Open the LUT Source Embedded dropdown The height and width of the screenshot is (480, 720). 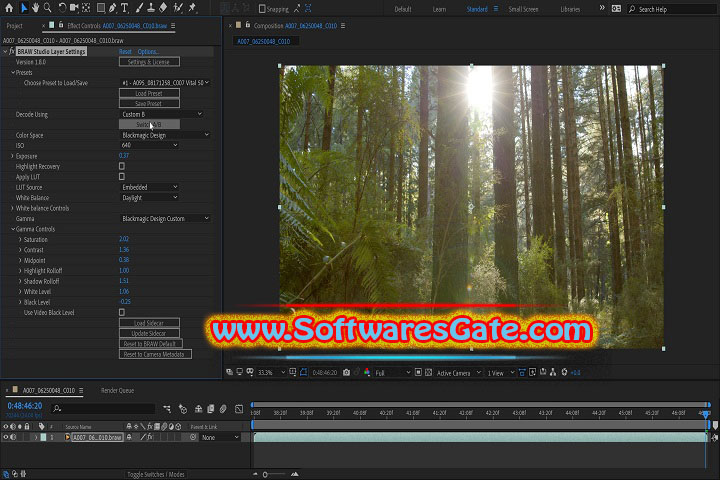click(149, 187)
